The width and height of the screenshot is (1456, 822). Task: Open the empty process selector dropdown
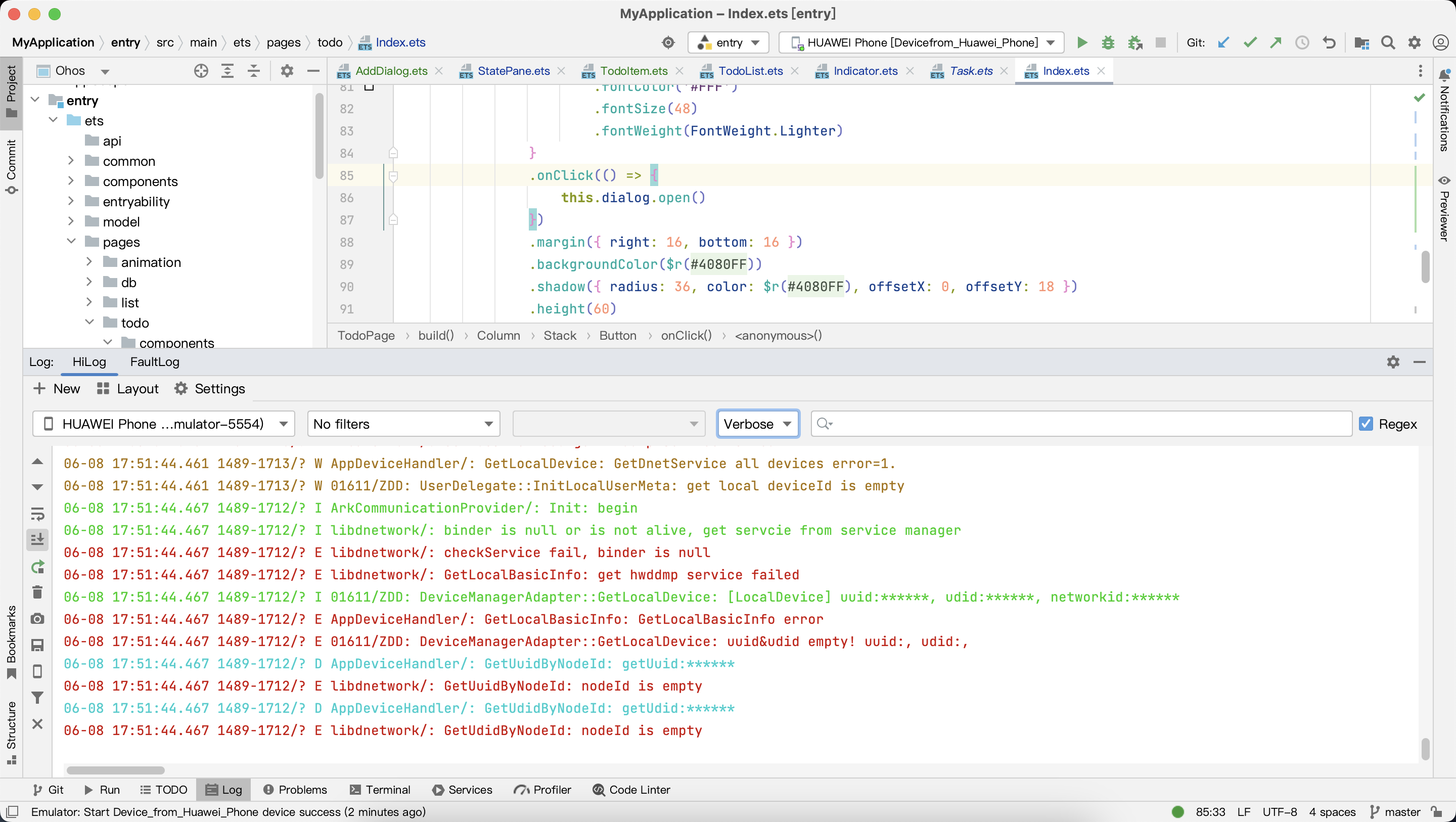pyautogui.click(x=609, y=424)
